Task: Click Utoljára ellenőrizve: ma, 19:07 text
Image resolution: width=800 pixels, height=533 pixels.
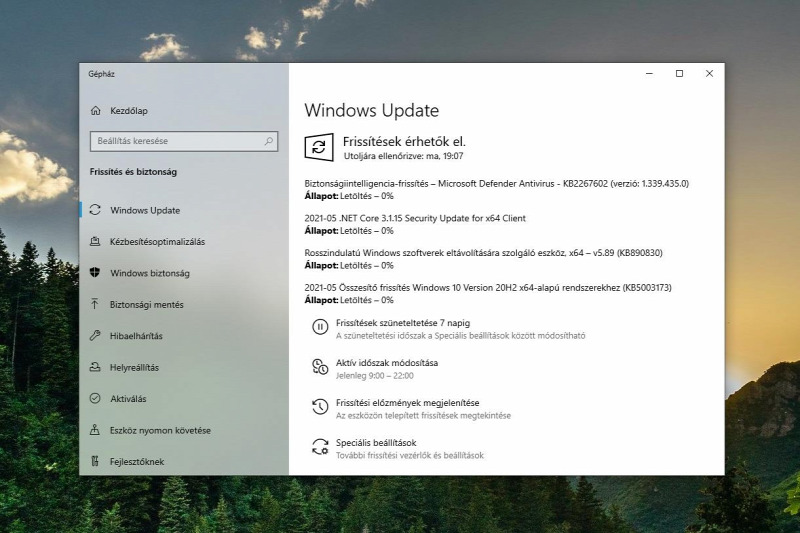Action: [403, 156]
